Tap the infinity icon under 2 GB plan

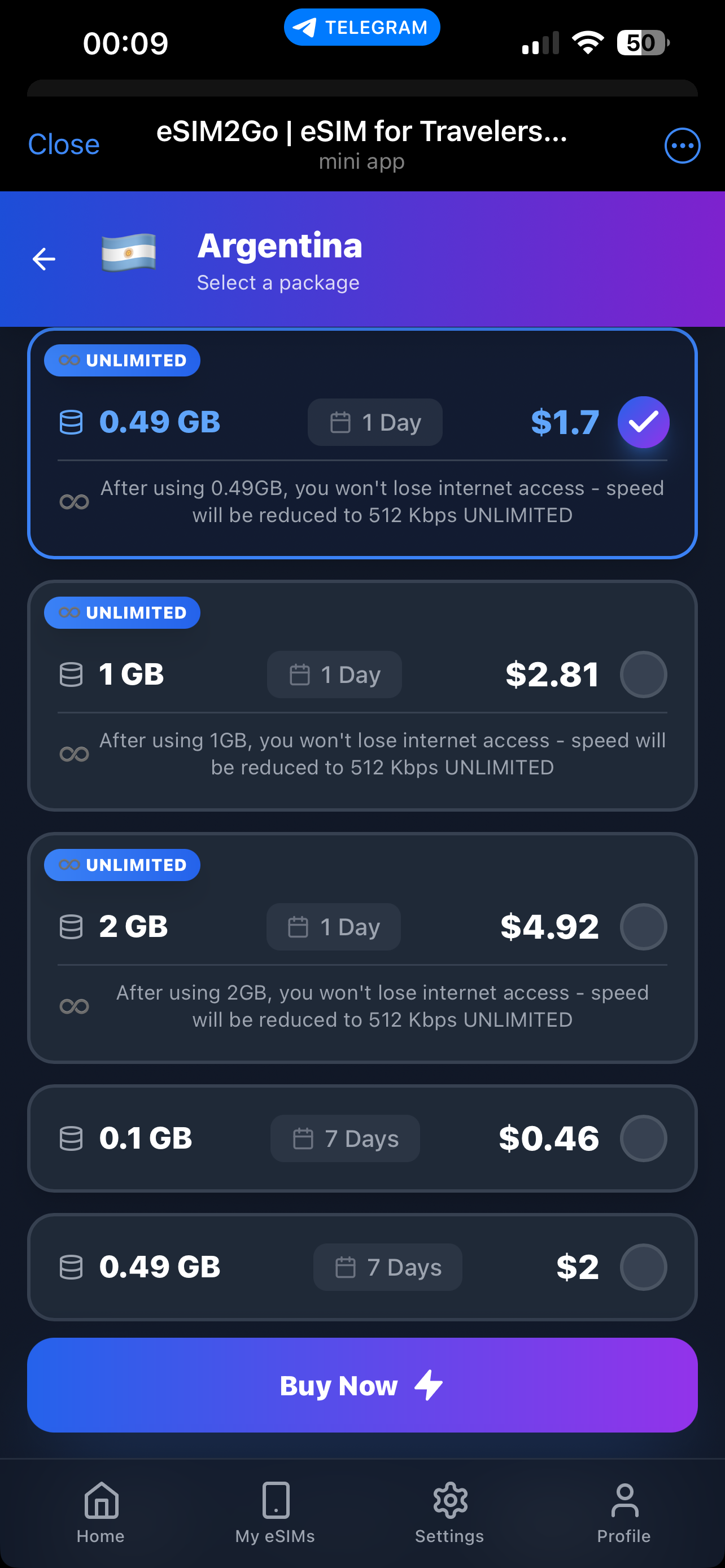(x=75, y=1006)
